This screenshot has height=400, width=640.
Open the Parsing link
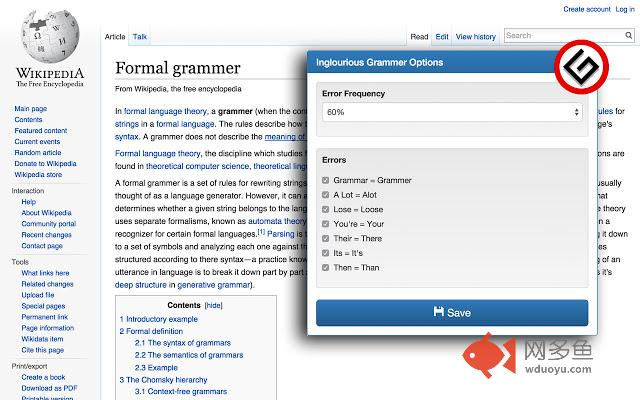[280, 234]
